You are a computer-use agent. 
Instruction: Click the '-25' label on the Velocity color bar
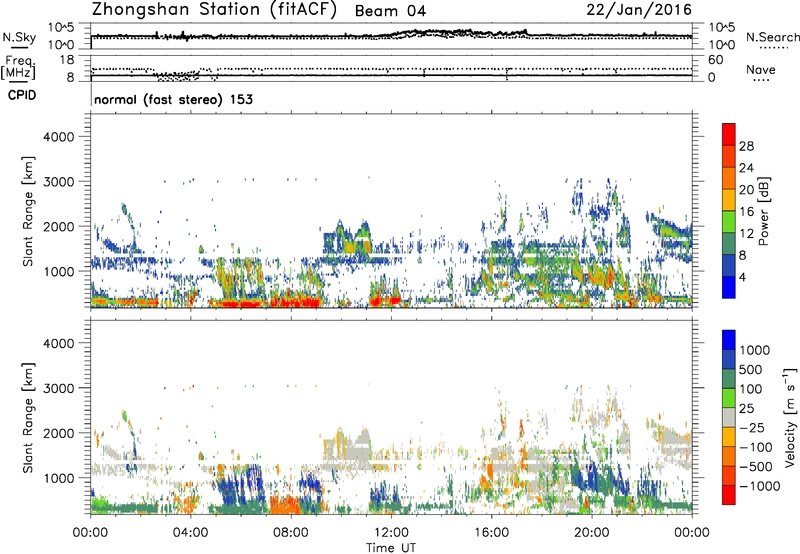point(752,427)
